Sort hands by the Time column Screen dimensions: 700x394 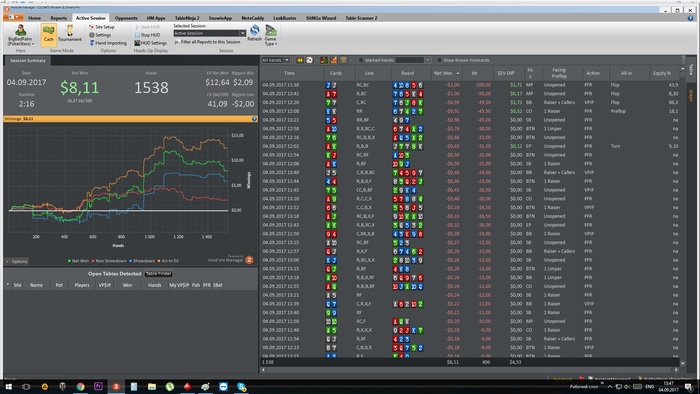pyautogui.click(x=292, y=73)
